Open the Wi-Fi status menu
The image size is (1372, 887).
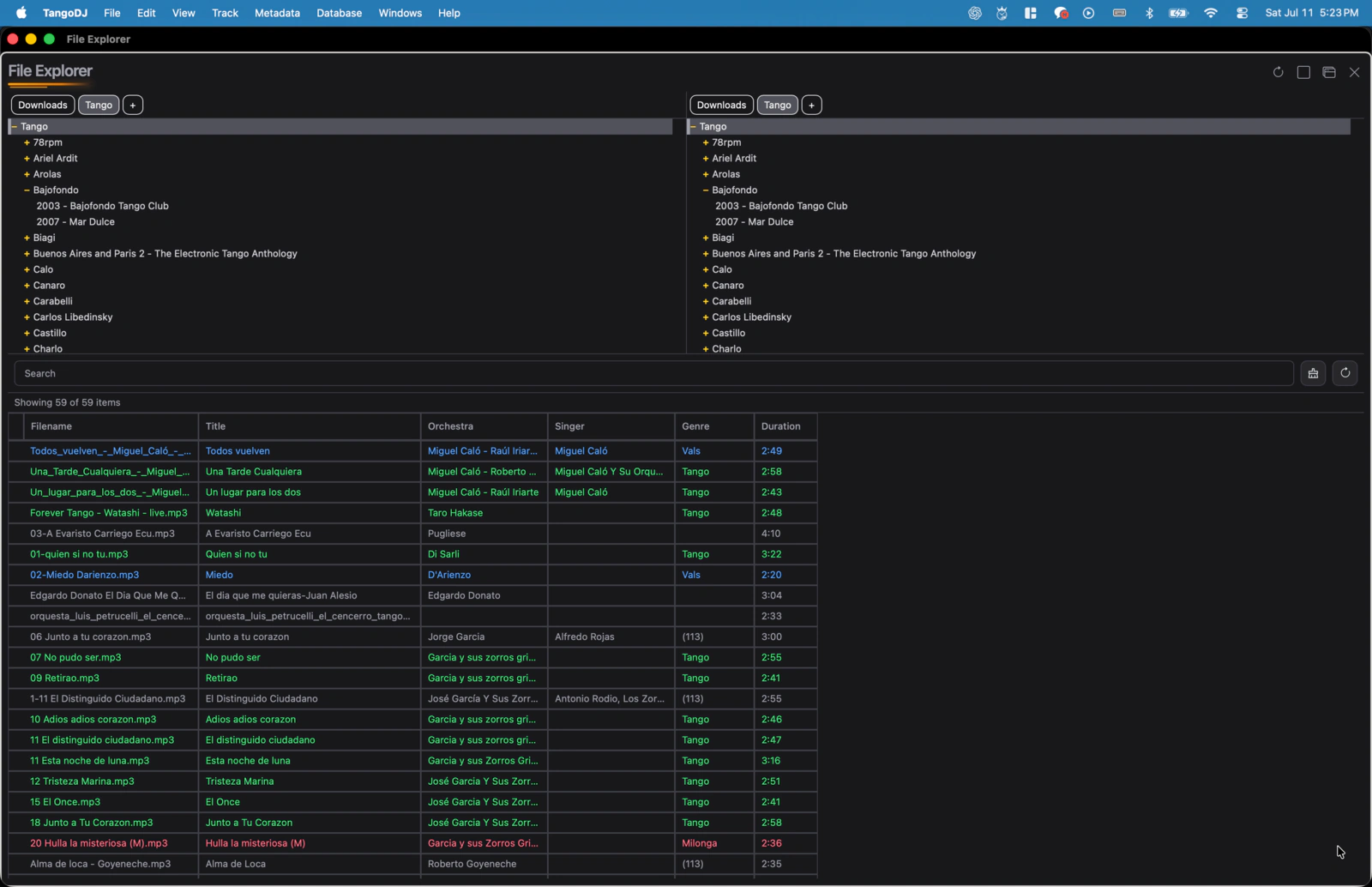(1210, 13)
